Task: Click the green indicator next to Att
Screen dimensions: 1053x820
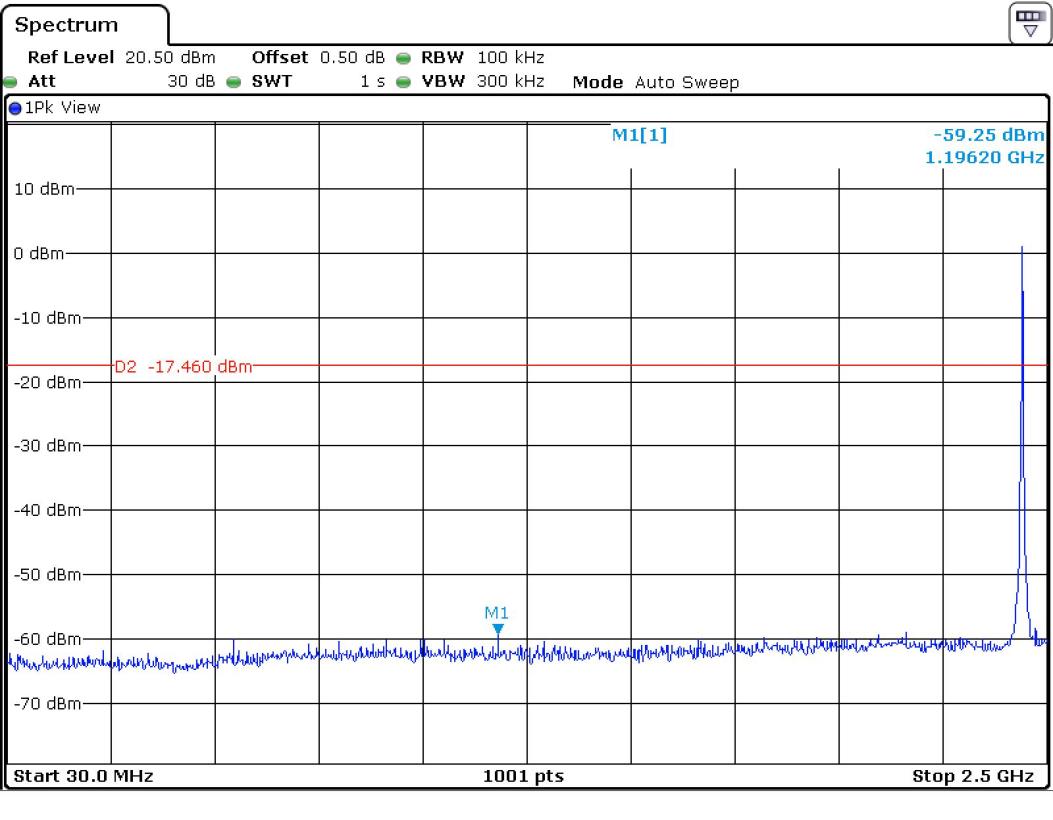Action: click(10, 83)
